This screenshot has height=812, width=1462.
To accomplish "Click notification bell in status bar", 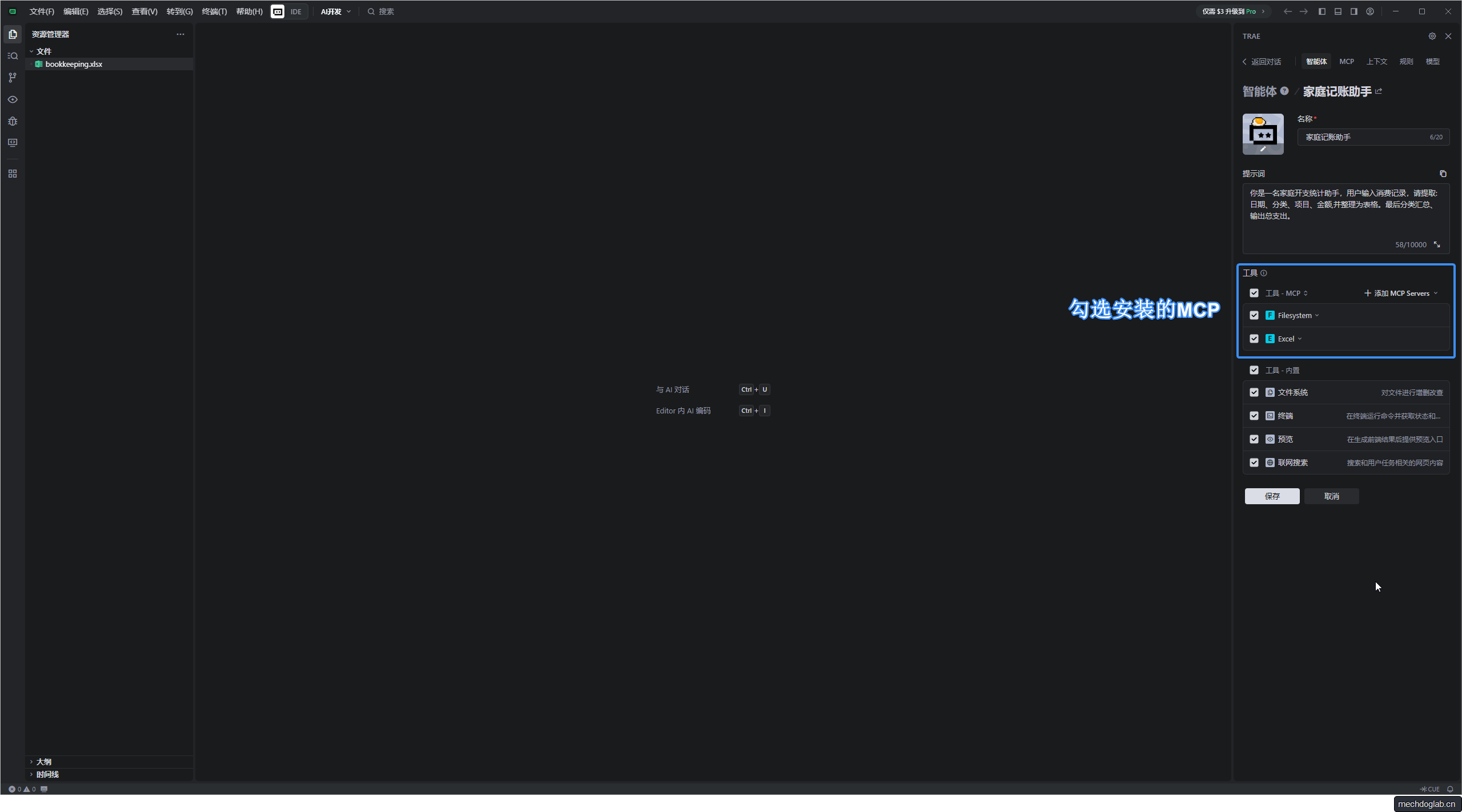I will (x=1449, y=789).
